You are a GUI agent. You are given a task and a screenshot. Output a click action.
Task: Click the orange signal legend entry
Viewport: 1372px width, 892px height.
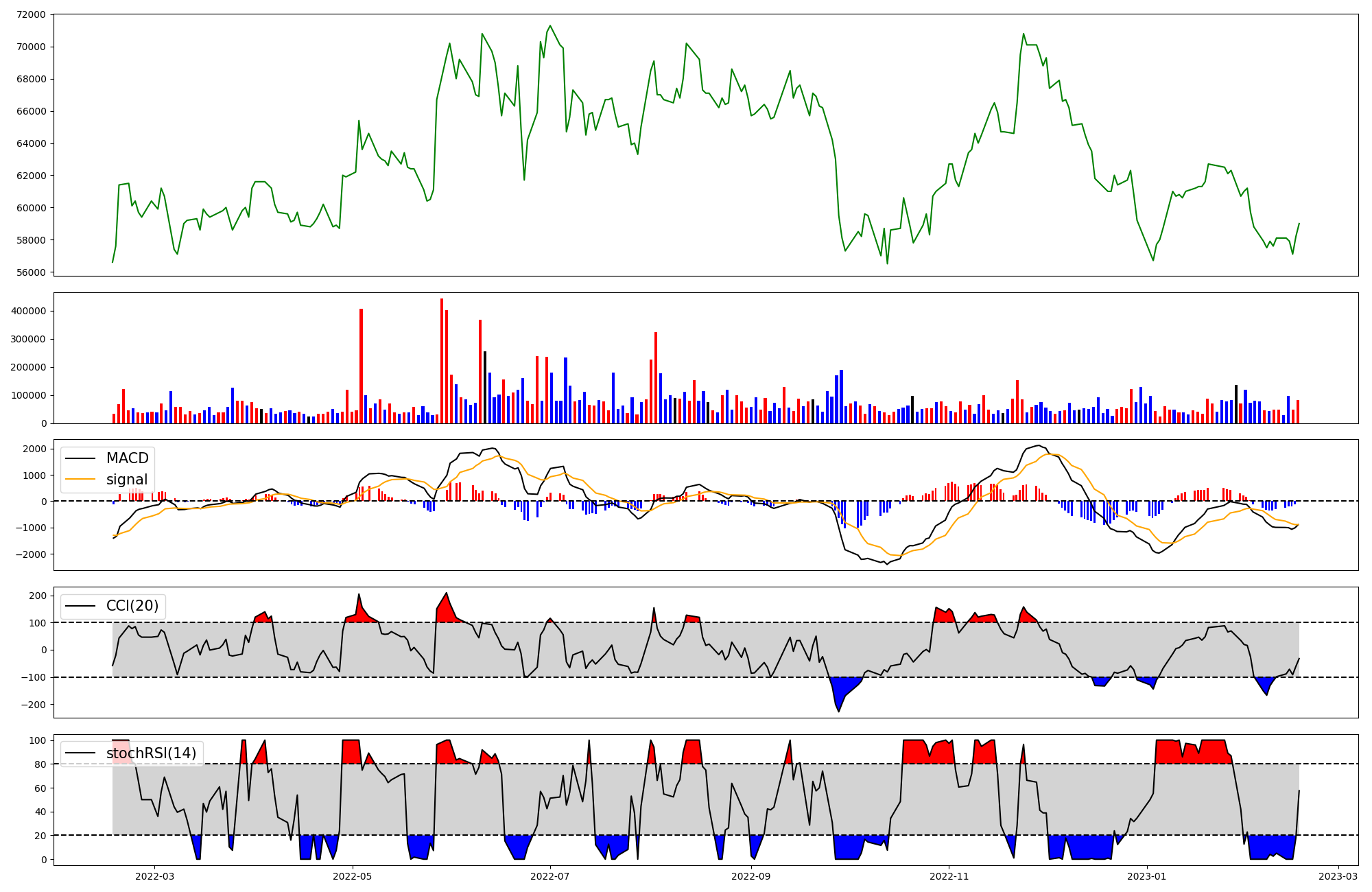coord(127,480)
